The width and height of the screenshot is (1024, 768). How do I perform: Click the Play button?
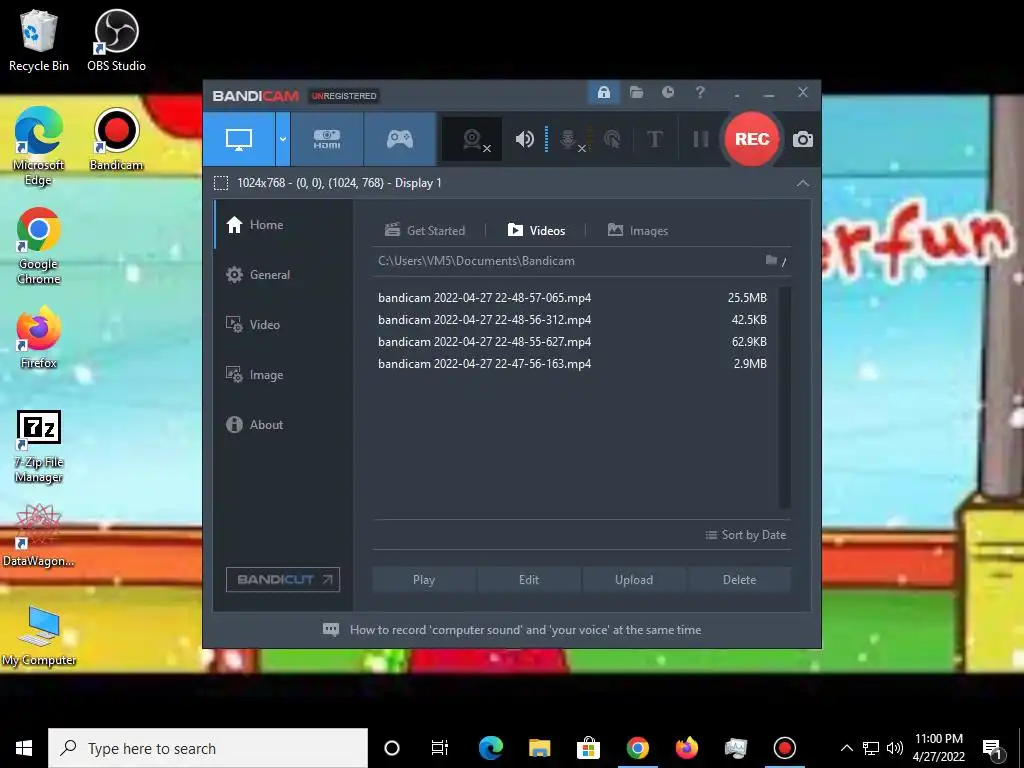click(x=424, y=580)
